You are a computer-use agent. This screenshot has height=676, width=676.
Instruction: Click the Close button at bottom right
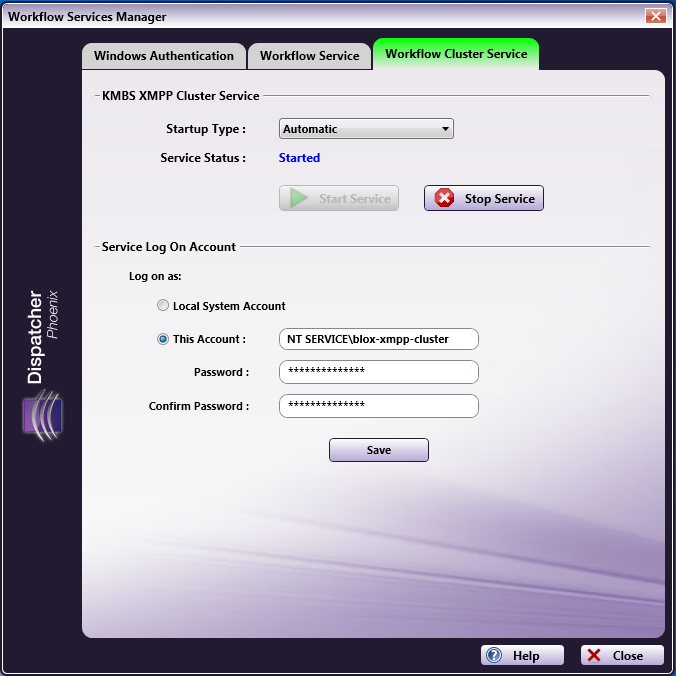622,656
